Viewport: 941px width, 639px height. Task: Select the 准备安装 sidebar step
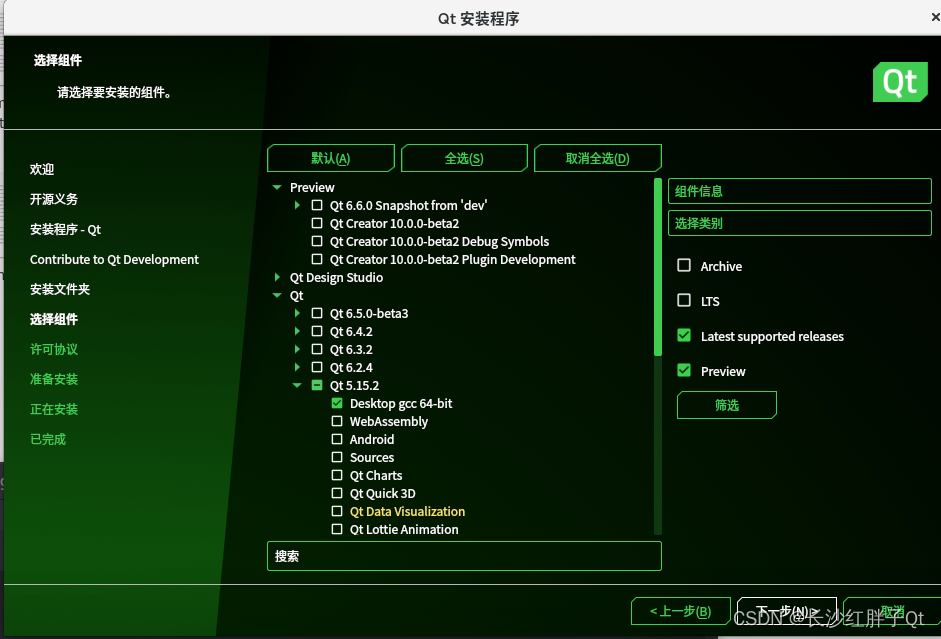[x=54, y=379]
